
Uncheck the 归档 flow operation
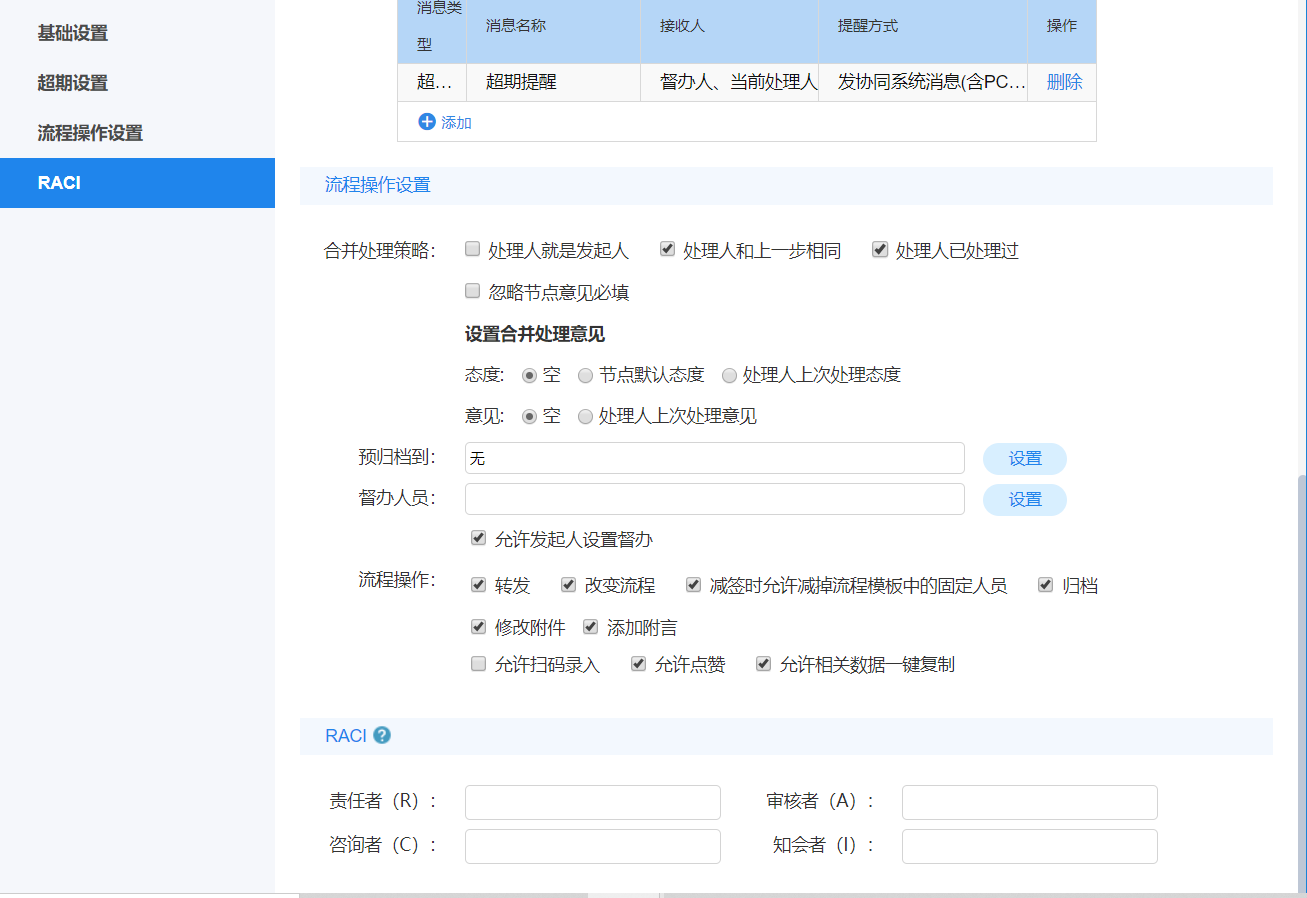(1045, 584)
